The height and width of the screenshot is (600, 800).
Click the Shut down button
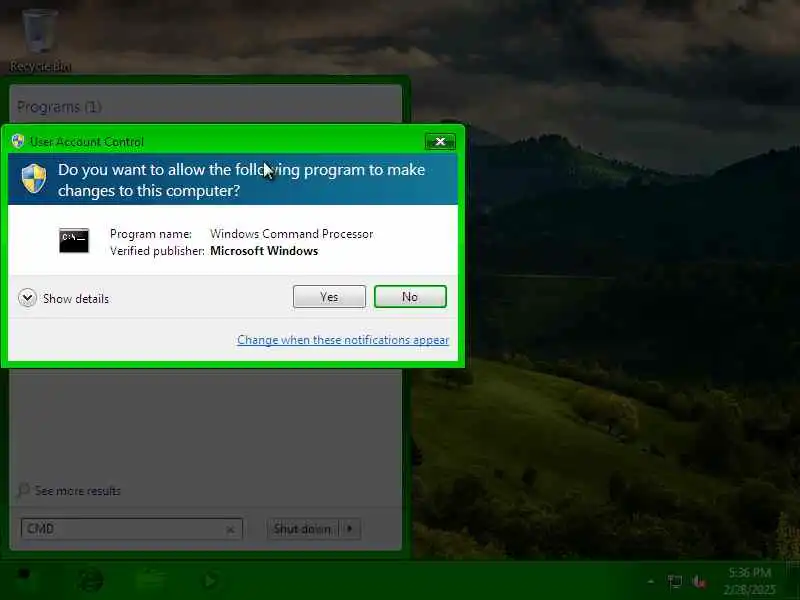tap(302, 529)
